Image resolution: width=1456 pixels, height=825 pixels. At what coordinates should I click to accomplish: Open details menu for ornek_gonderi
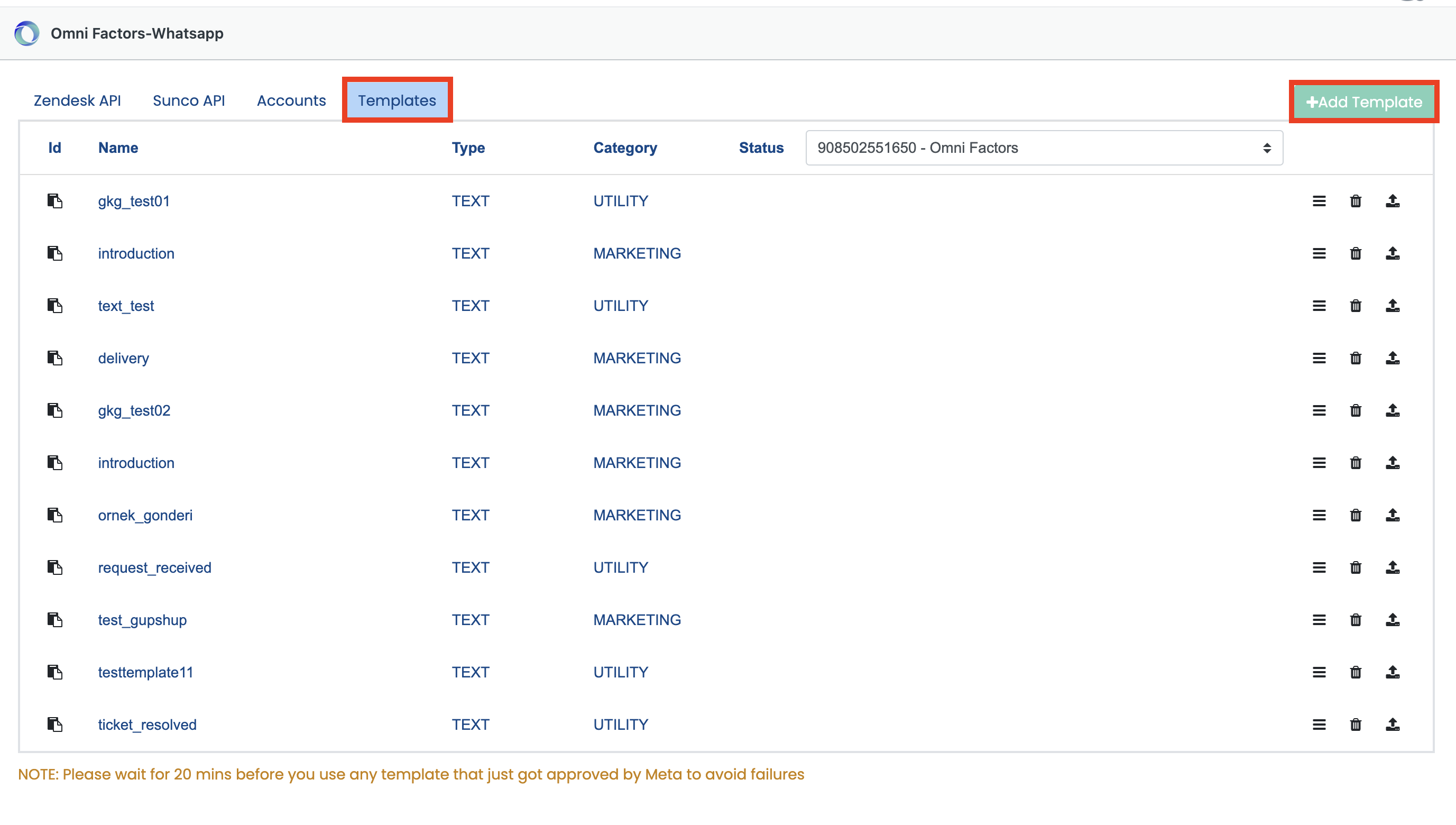[1319, 515]
